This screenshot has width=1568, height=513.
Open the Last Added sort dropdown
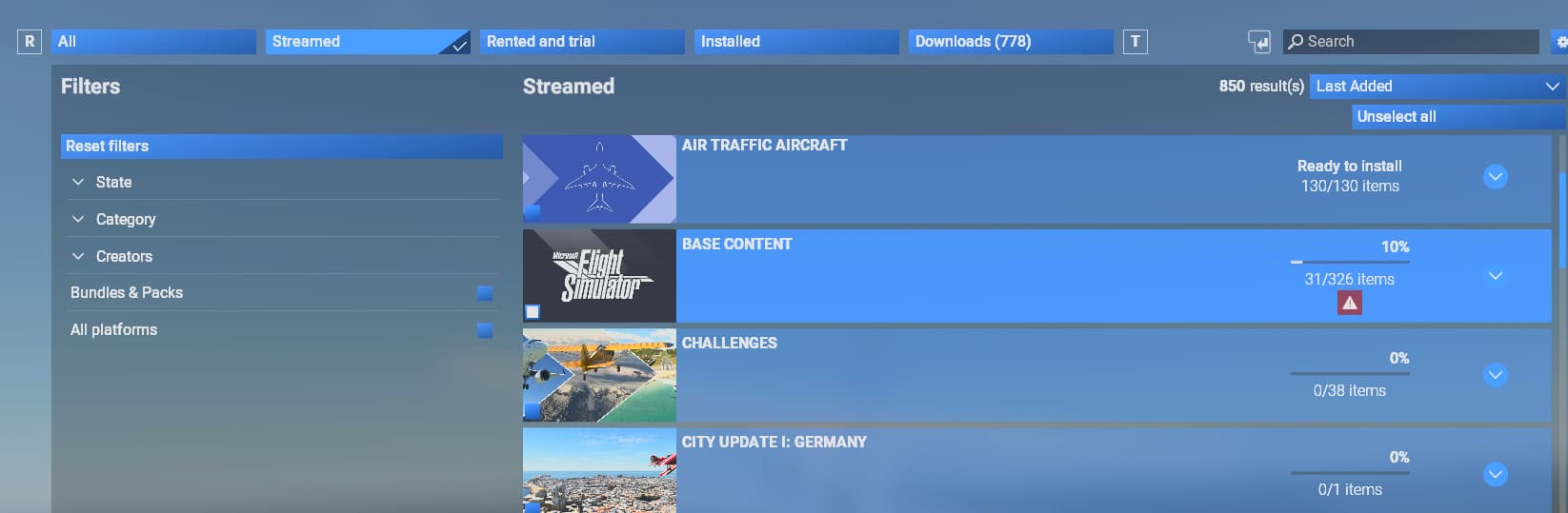click(x=1437, y=86)
